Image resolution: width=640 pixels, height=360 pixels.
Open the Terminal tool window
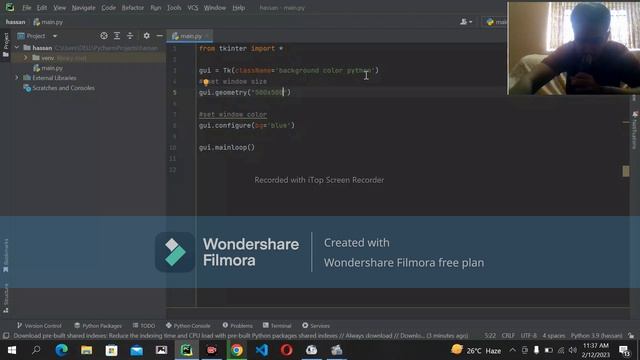(x=277, y=326)
